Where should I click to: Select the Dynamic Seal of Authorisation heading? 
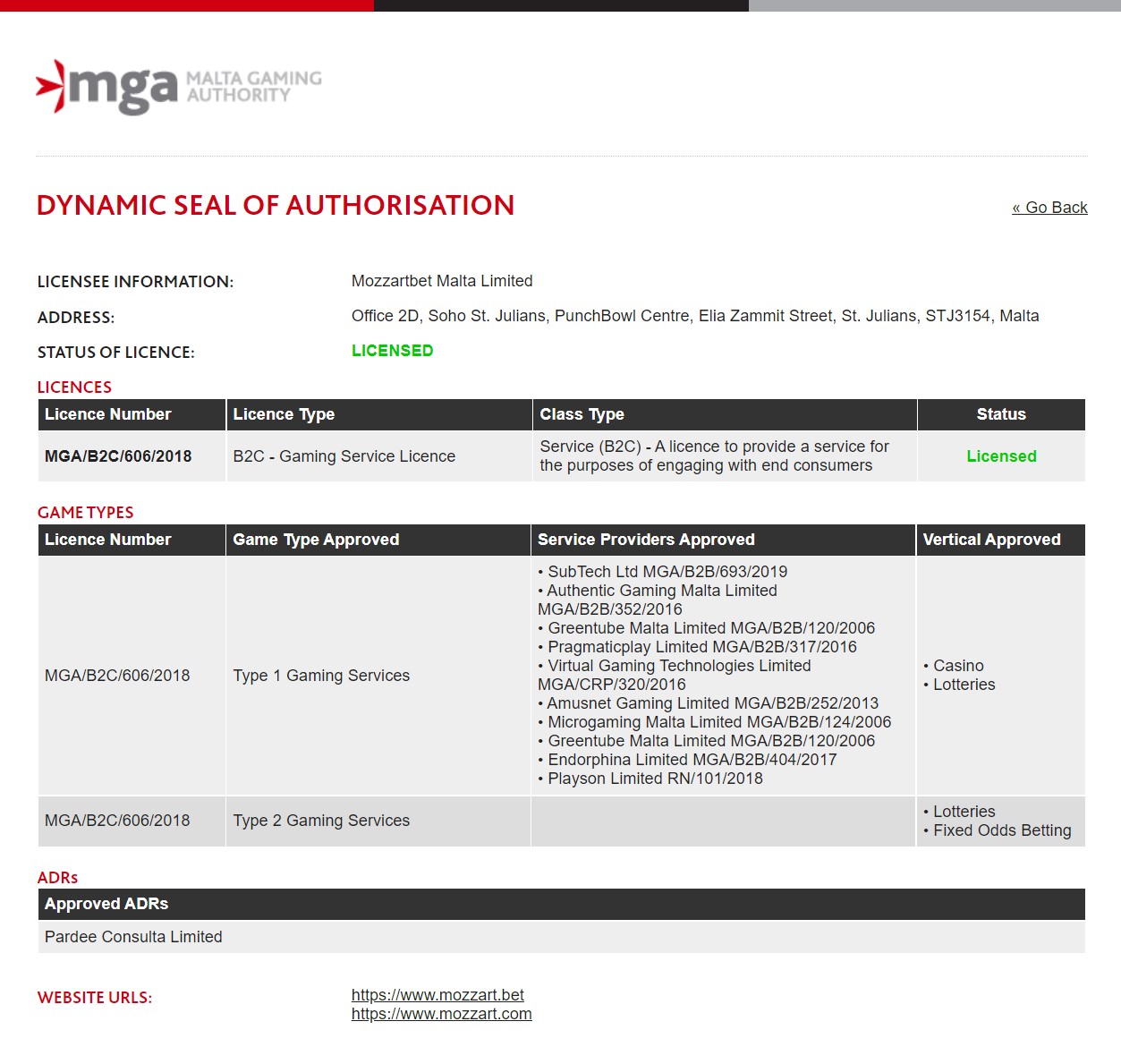coord(276,205)
